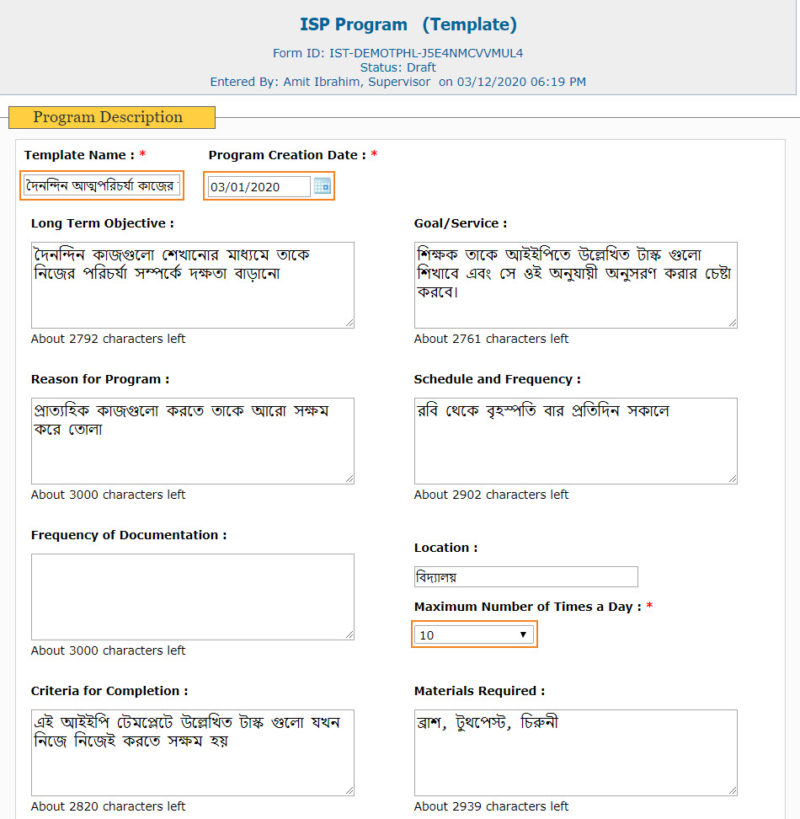
Task: Click inside the Long Term Objective textarea
Action: coord(192,285)
